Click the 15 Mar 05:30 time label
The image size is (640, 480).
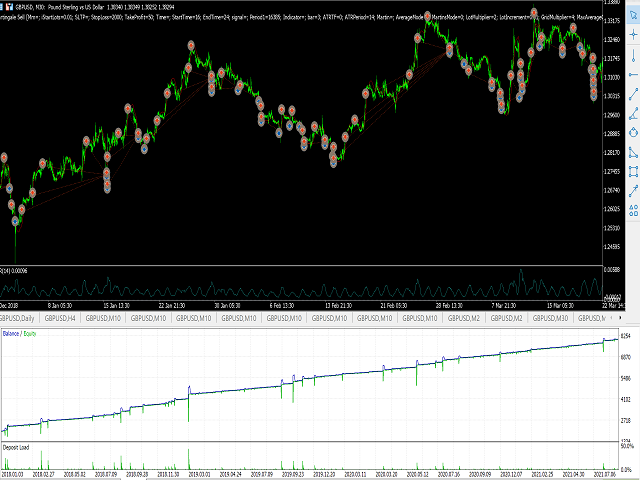click(x=561, y=305)
